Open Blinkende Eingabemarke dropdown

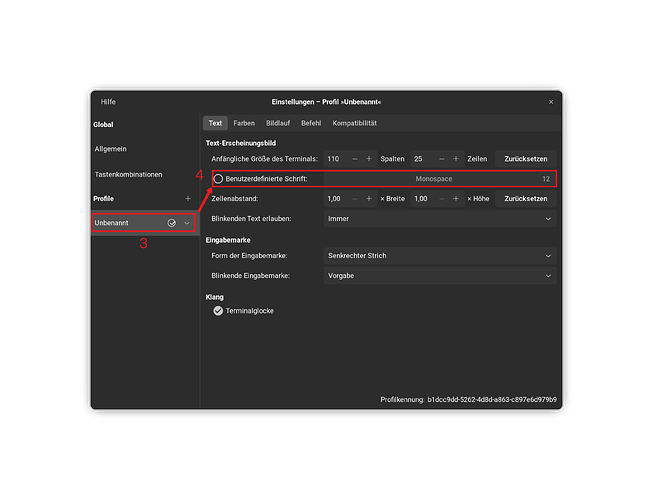point(440,276)
